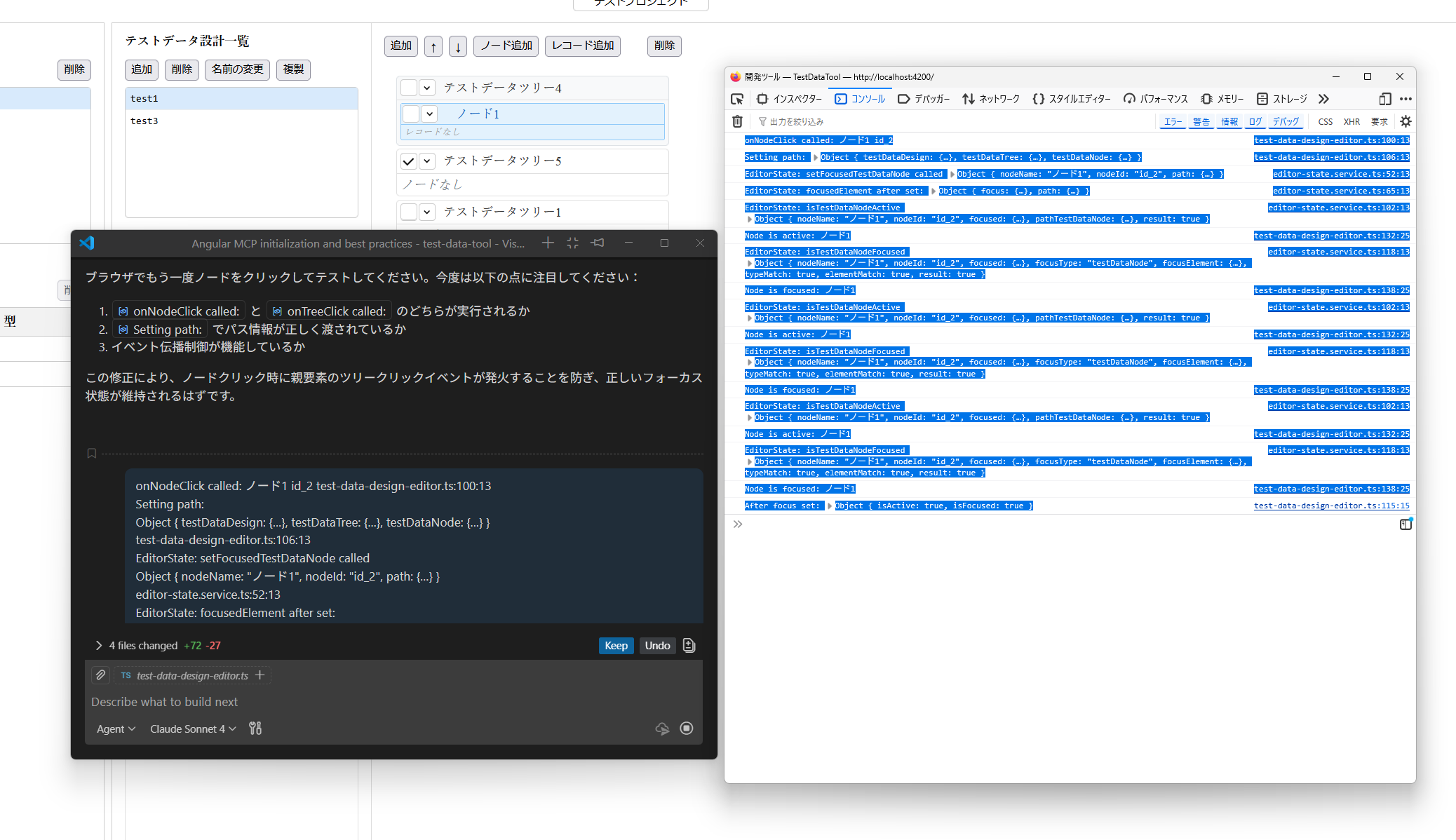Image resolution: width=1456 pixels, height=840 pixels.
Task: Move the selected node up with the arrow
Action: point(433,46)
